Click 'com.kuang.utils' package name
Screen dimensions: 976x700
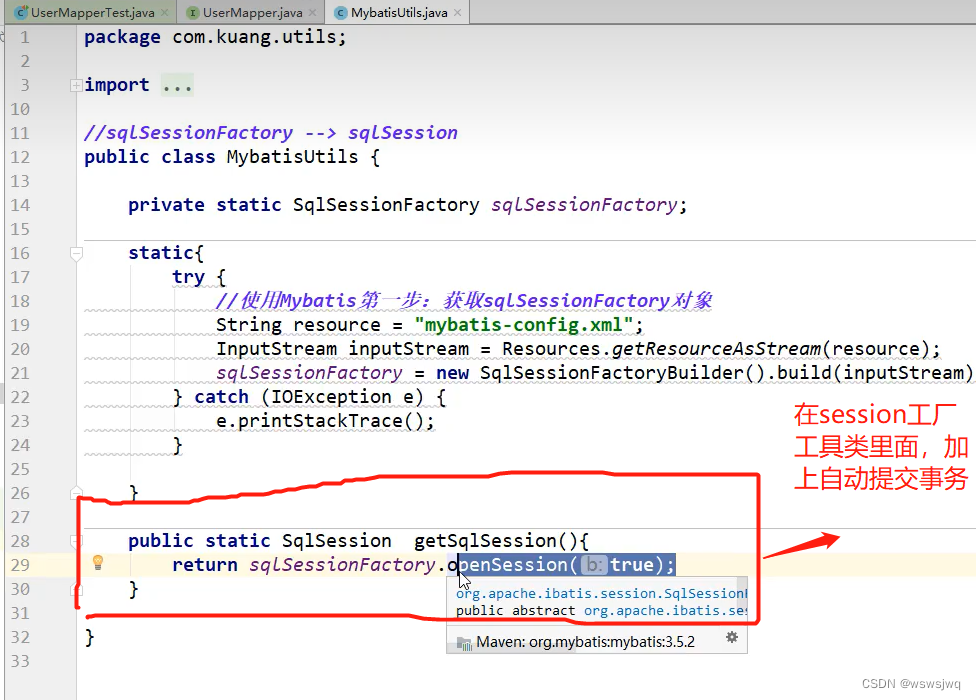pos(254,37)
